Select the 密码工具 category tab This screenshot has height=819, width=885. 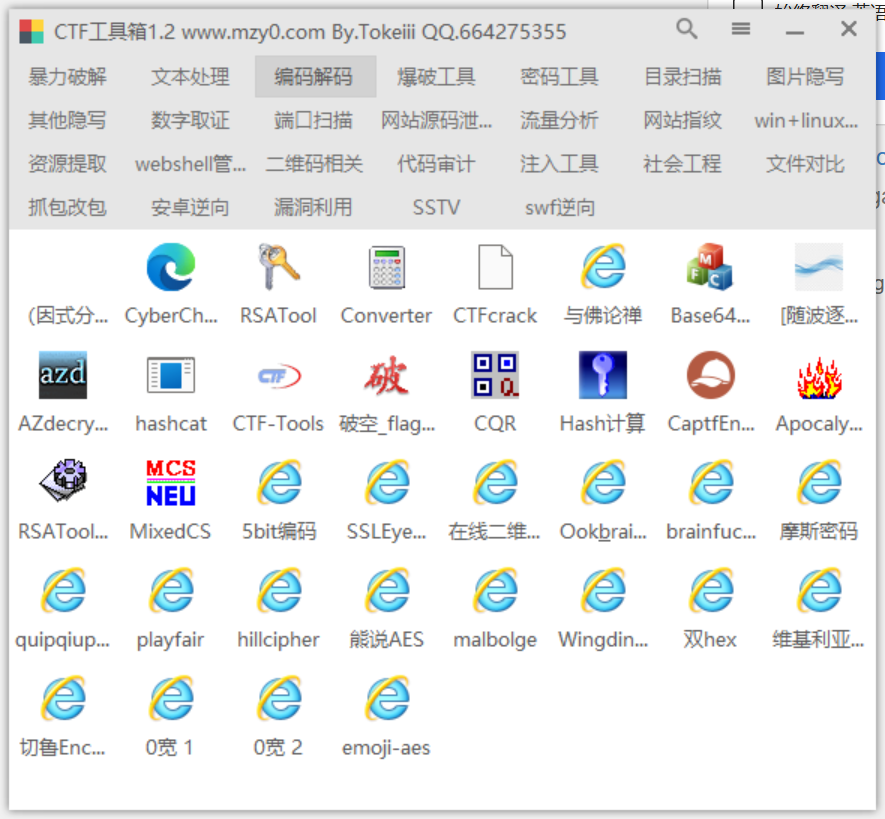(x=559, y=77)
